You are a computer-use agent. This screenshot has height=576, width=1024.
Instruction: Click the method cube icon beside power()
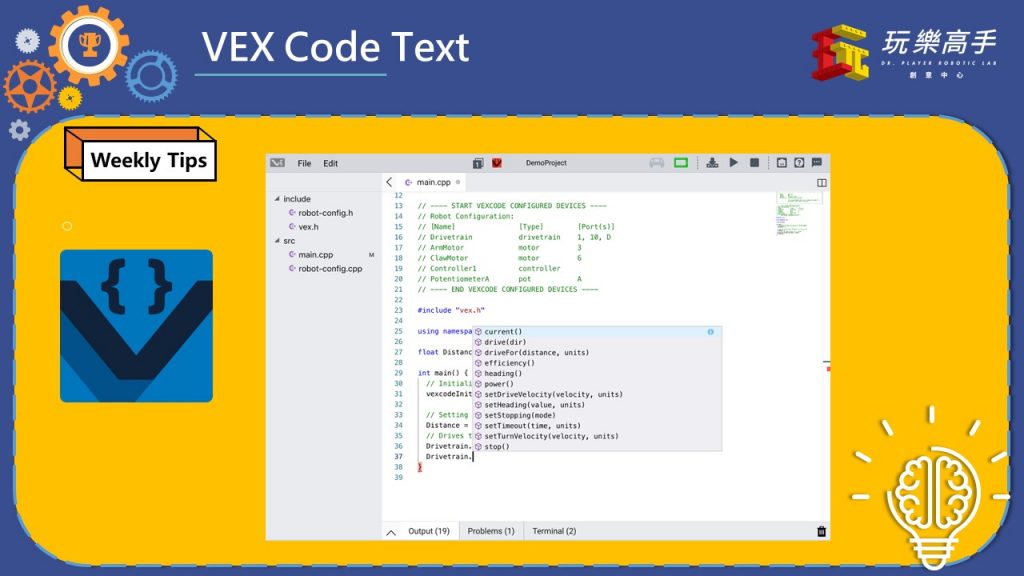pos(478,384)
